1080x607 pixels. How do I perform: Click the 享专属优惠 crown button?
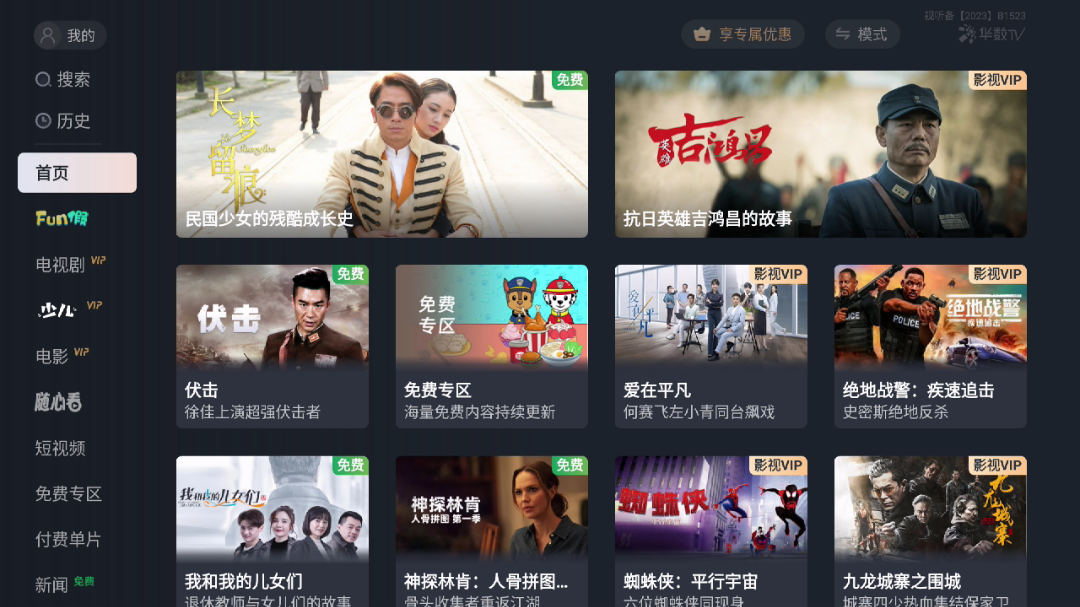pos(742,34)
